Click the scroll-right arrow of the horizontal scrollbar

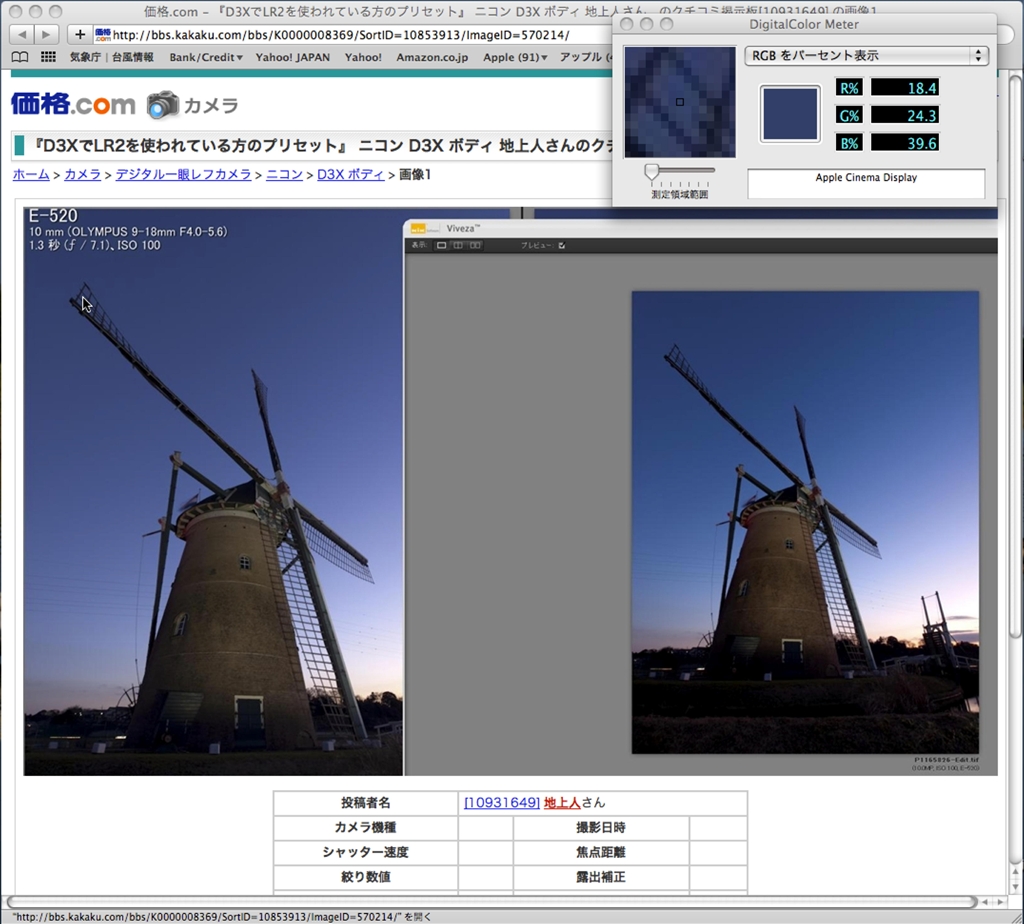1000,902
